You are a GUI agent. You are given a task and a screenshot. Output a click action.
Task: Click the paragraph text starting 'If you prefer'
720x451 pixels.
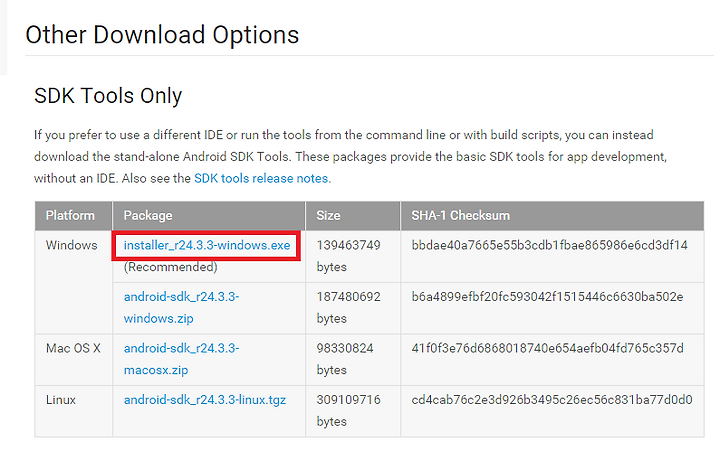(350, 157)
